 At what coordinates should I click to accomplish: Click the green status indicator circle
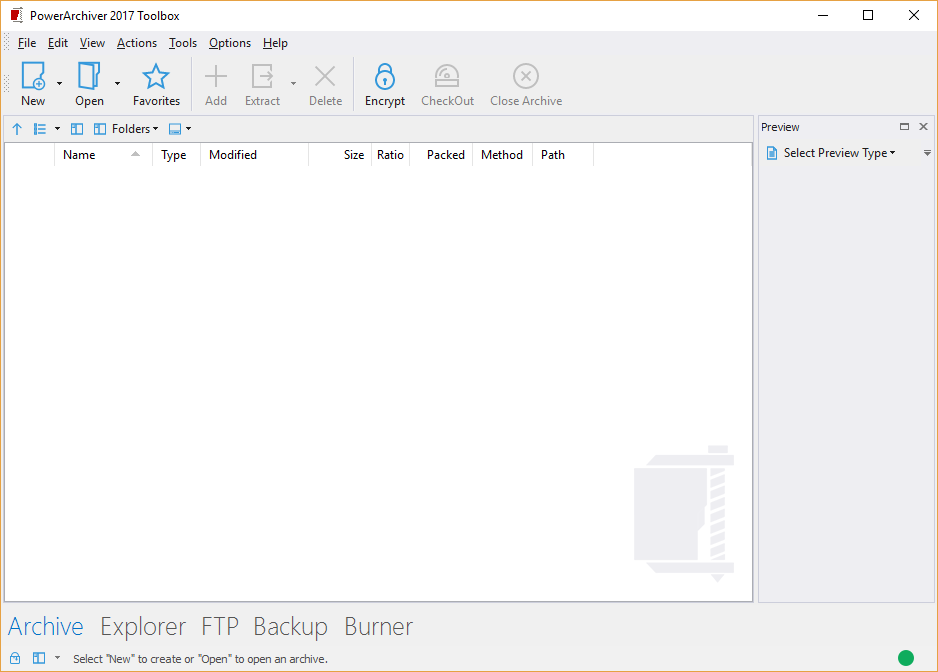click(x=906, y=658)
